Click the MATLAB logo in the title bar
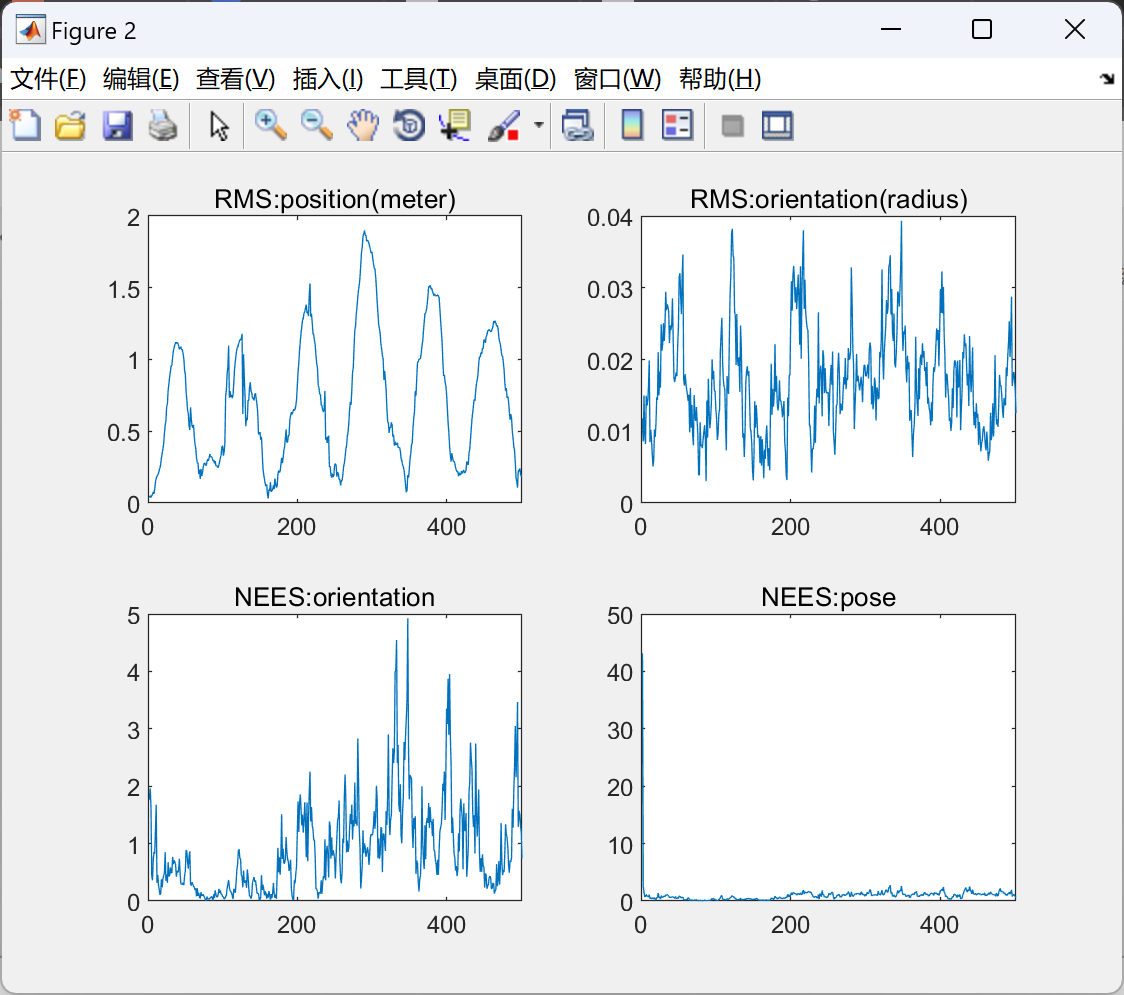The image size is (1124, 995). [x=31, y=30]
